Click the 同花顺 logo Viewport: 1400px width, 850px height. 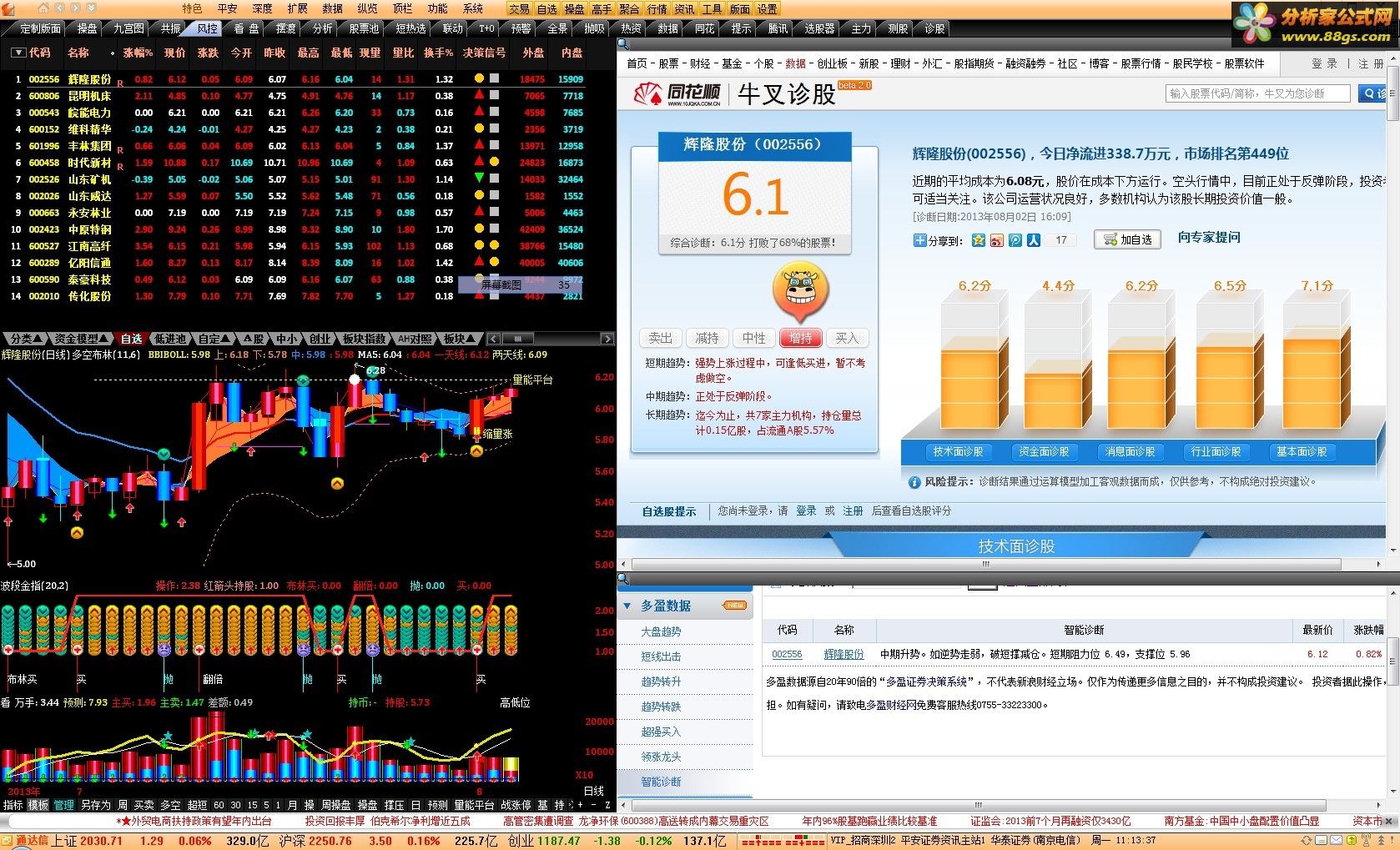coord(677,93)
